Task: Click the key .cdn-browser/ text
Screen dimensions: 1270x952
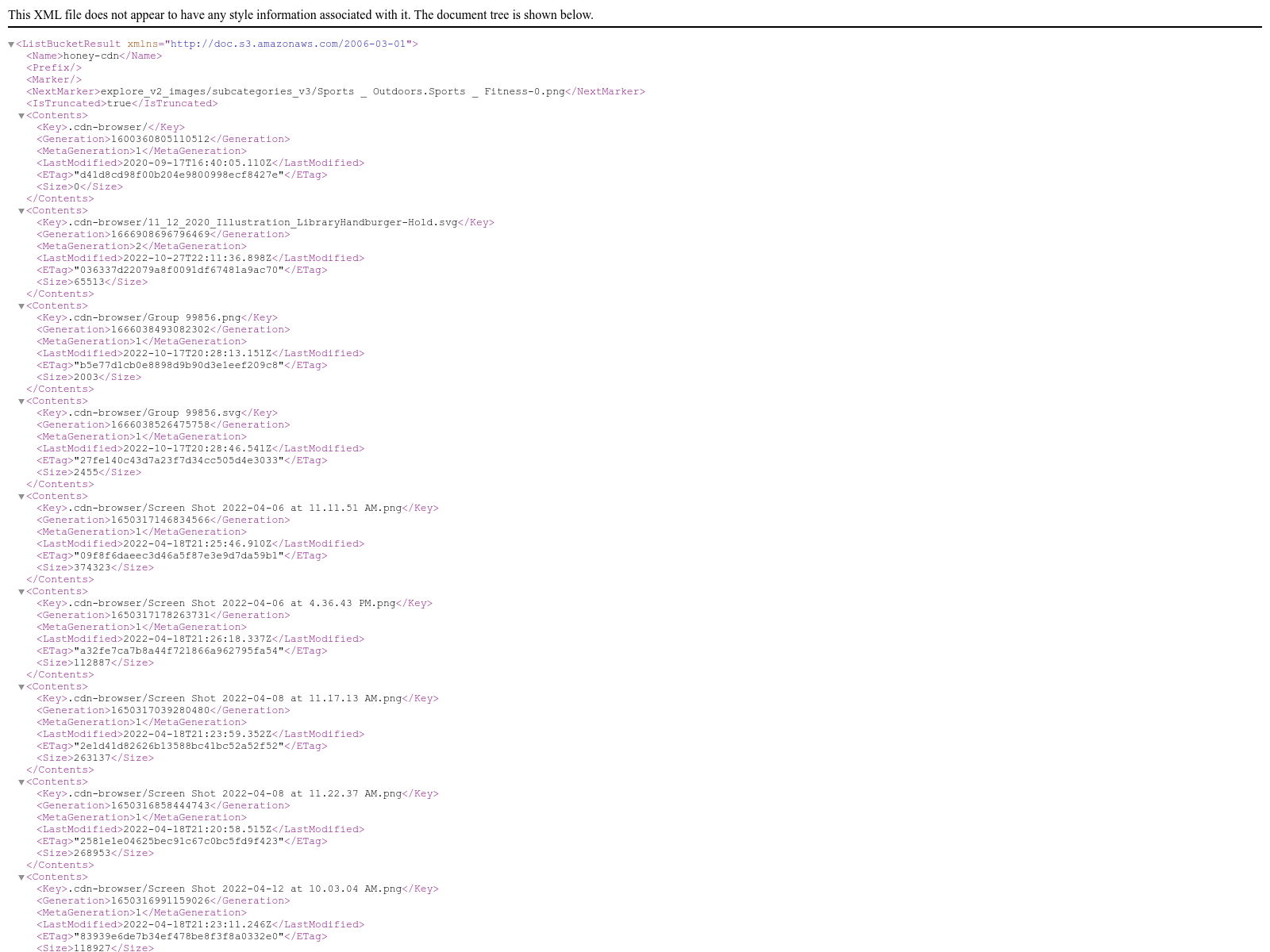Action: point(108,127)
